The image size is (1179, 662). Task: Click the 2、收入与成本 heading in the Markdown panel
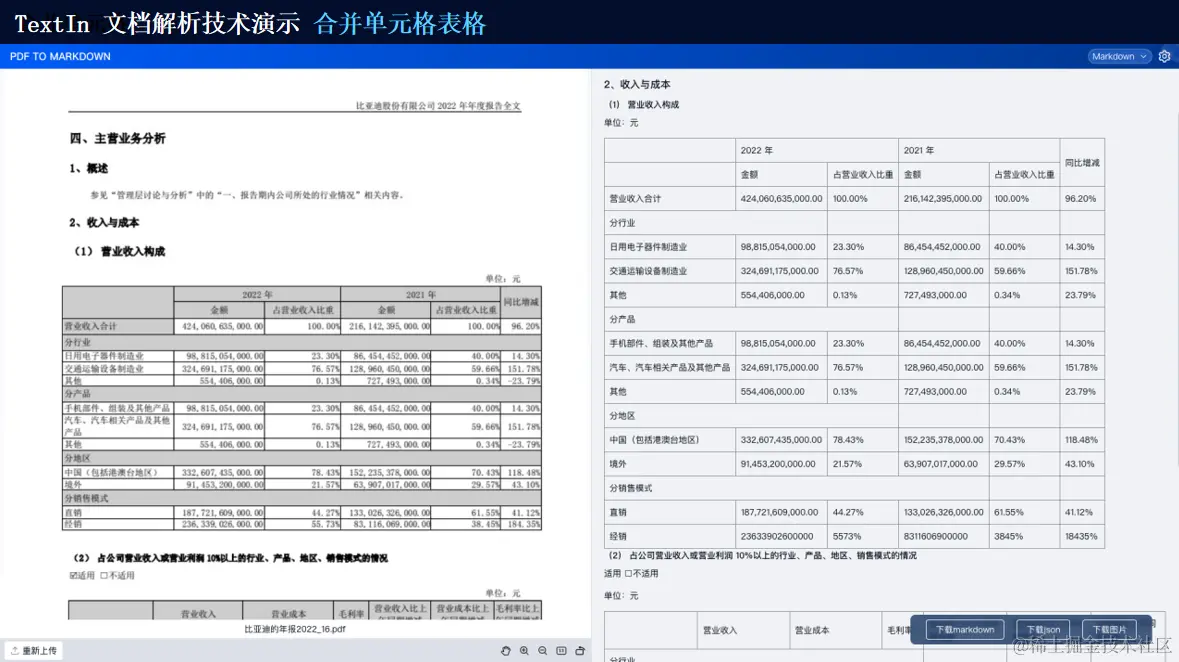pos(637,84)
